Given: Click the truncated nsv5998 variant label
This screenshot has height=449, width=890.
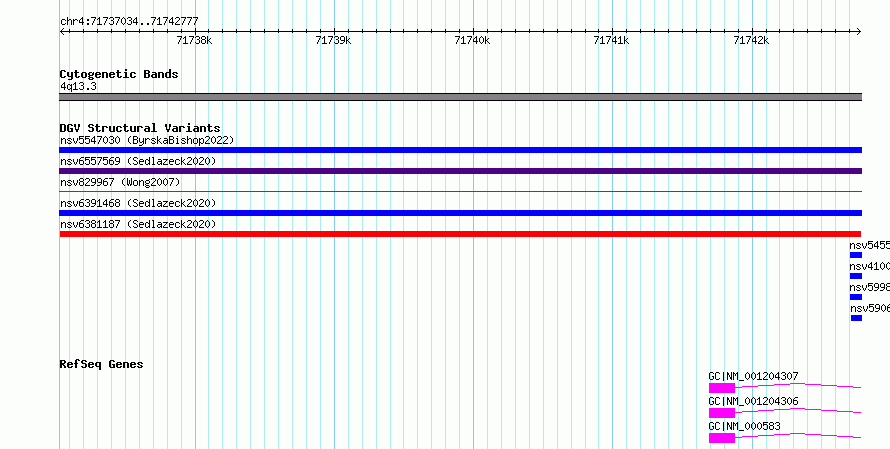Looking at the screenshot, I should (x=870, y=287).
